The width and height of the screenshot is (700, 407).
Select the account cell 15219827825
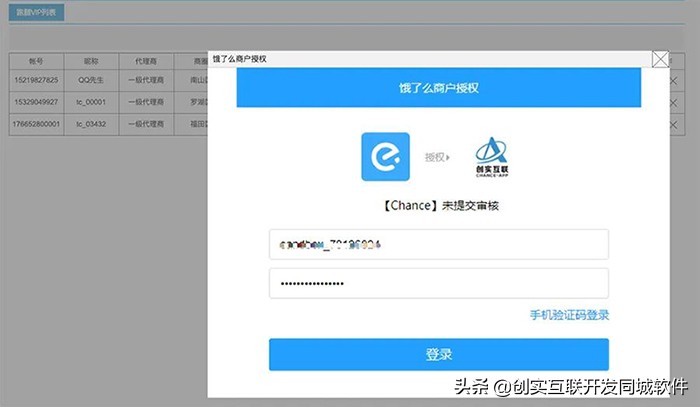(36, 80)
